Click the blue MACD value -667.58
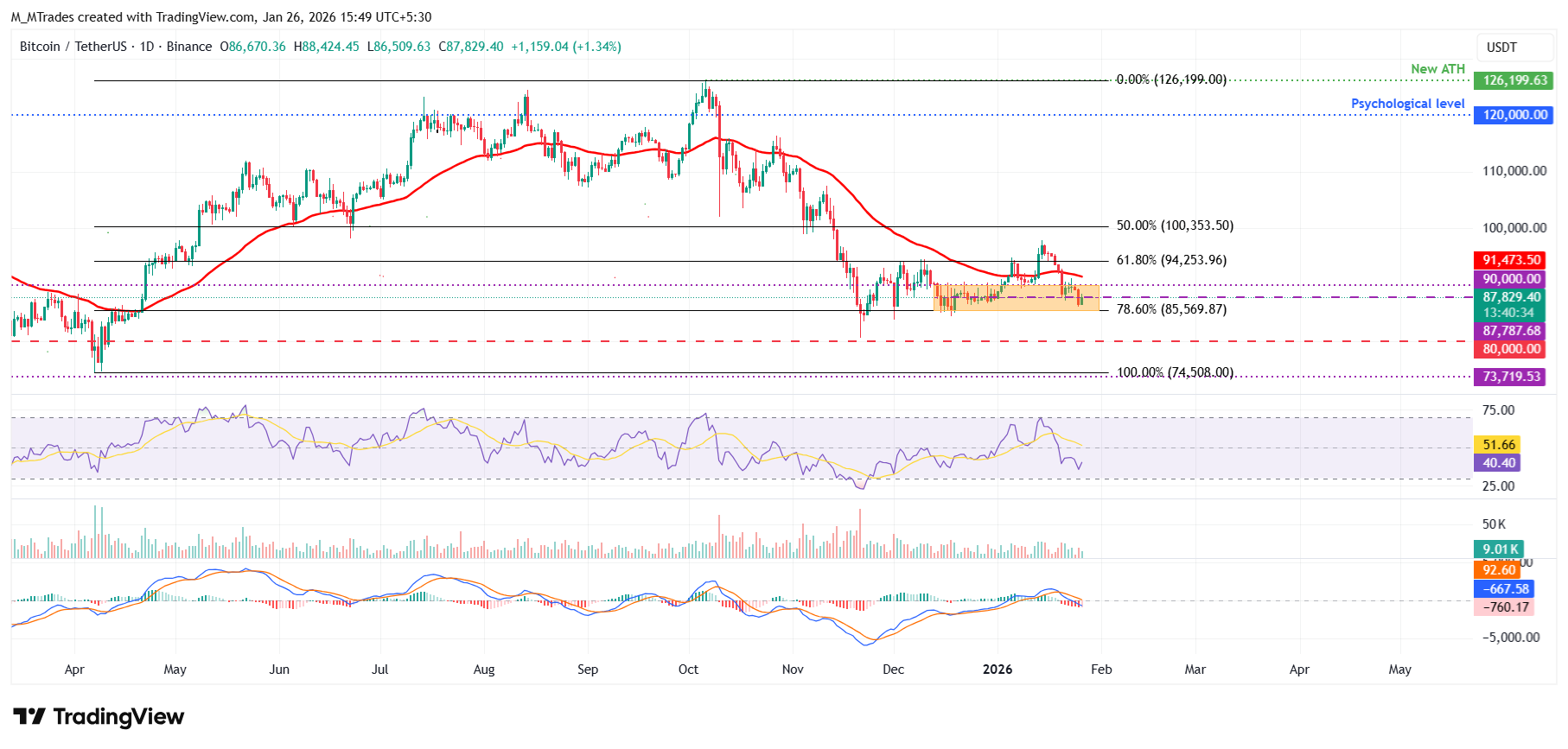This screenshot has height=749, width=1568. point(1504,589)
